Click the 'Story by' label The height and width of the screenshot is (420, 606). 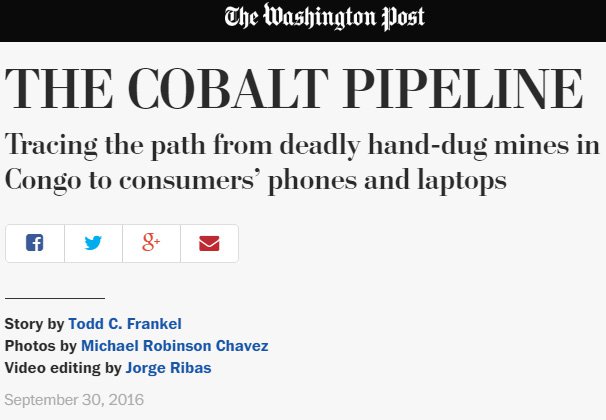[x=34, y=324]
